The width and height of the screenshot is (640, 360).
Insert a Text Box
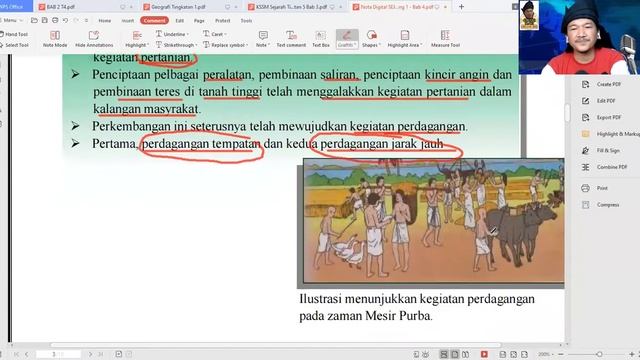coord(321,39)
